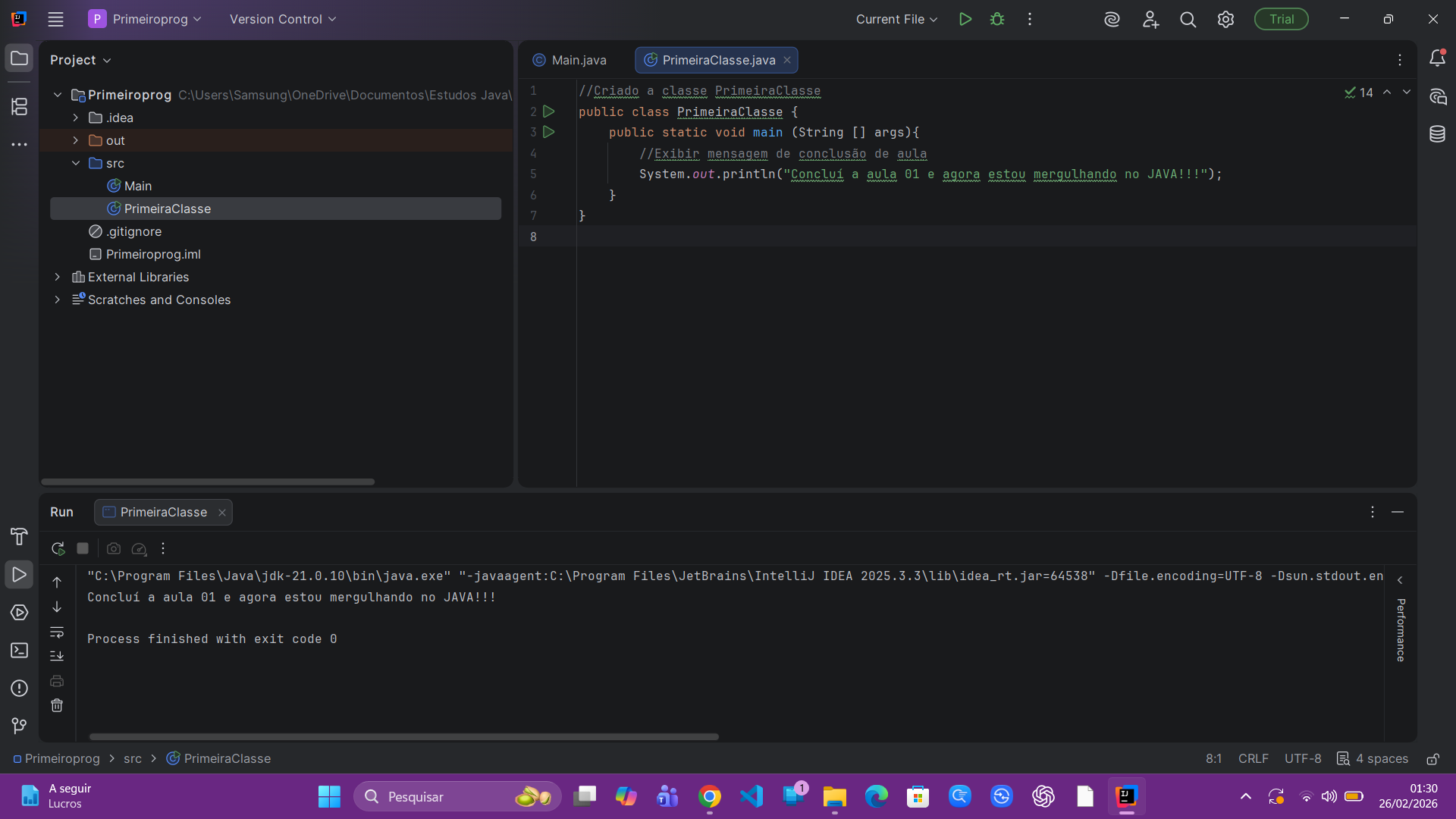1456x819 pixels.
Task: Open the Structure tool window
Action: click(x=19, y=107)
